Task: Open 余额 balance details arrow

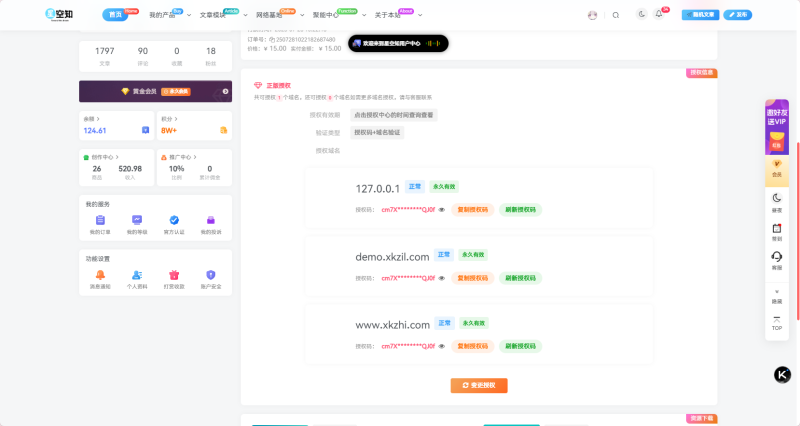Action: [x=98, y=119]
